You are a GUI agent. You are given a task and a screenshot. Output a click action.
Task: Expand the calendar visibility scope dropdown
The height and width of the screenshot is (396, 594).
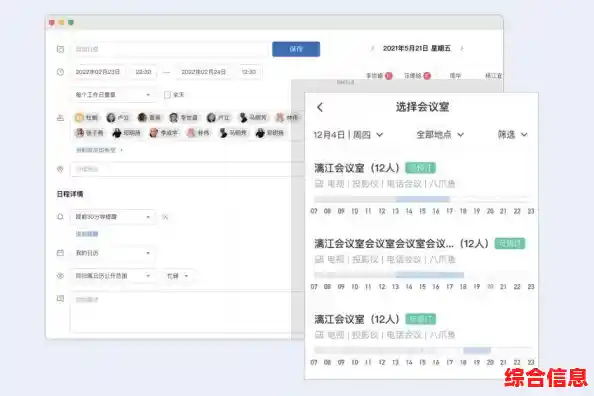(113, 276)
